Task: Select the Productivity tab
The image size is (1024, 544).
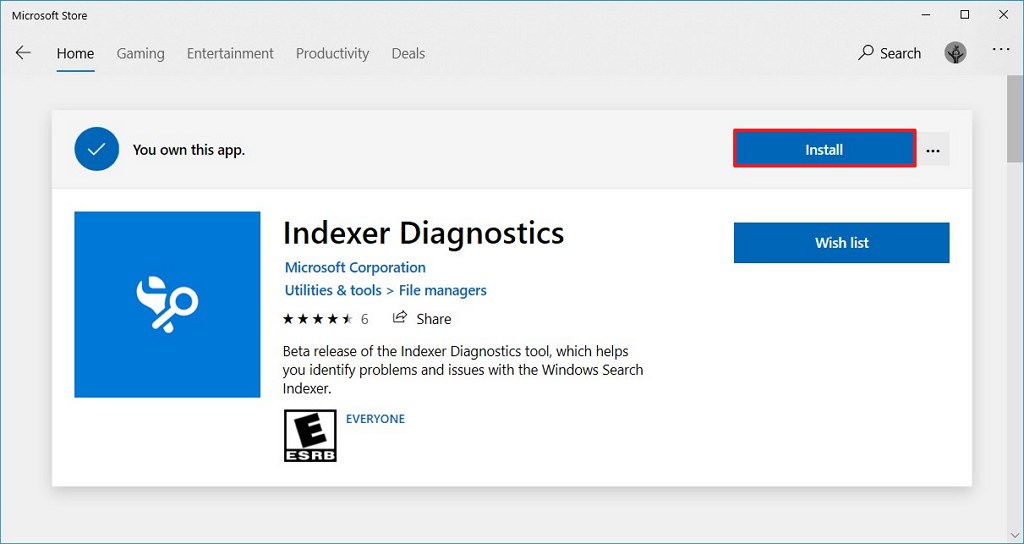Action: pos(332,54)
